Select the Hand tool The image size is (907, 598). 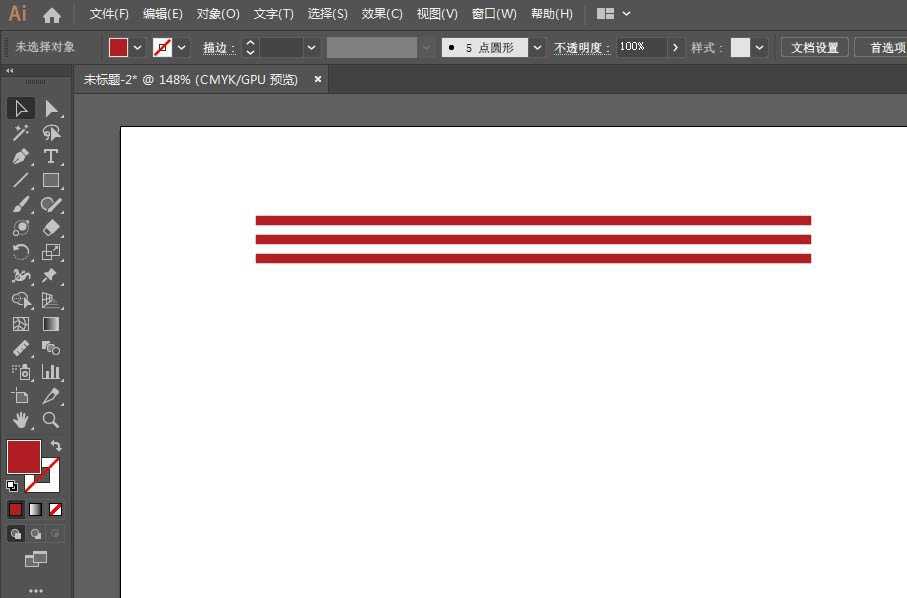pos(20,420)
